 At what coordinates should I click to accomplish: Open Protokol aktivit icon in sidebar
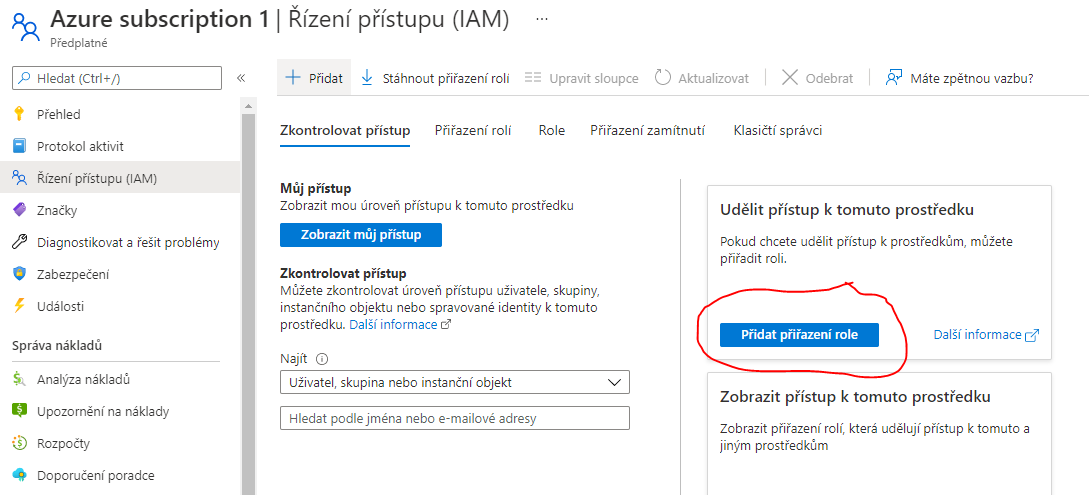pos(18,146)
